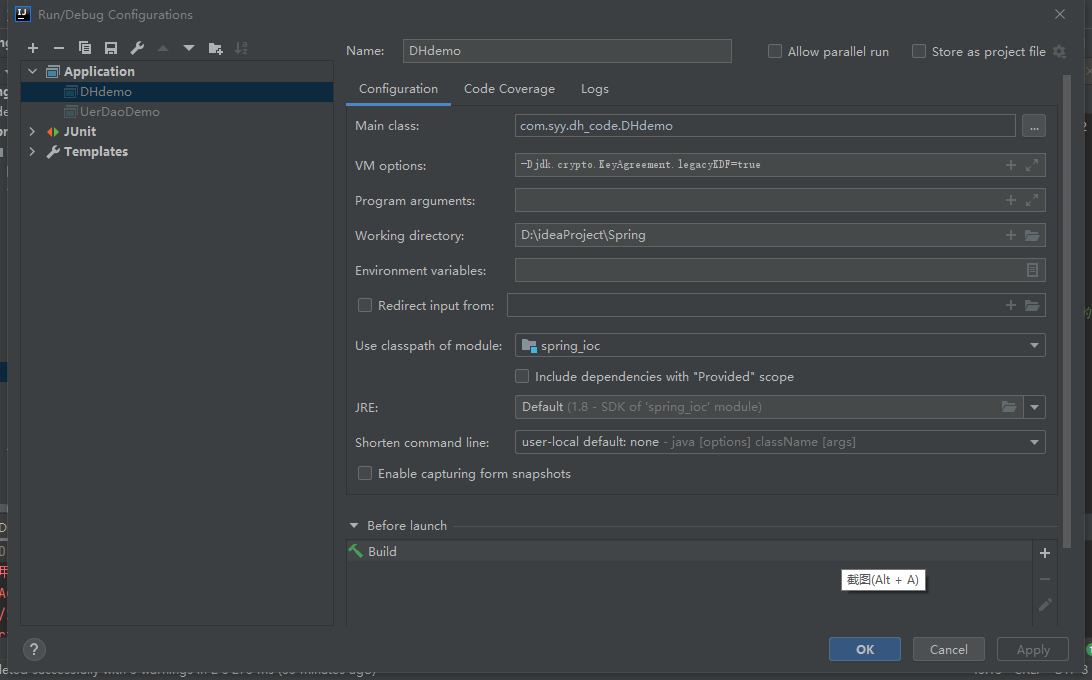Collapse Application tree node

click(x=32, y=71)
